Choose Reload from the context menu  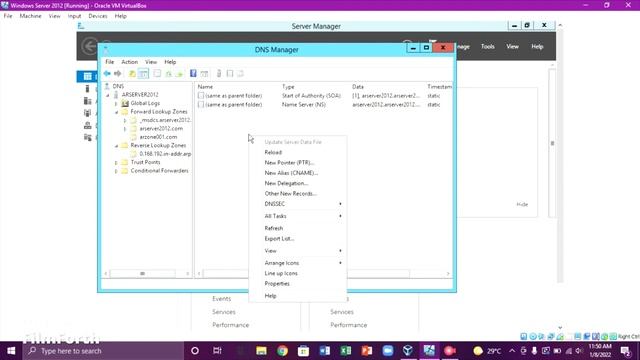(298, 152)
